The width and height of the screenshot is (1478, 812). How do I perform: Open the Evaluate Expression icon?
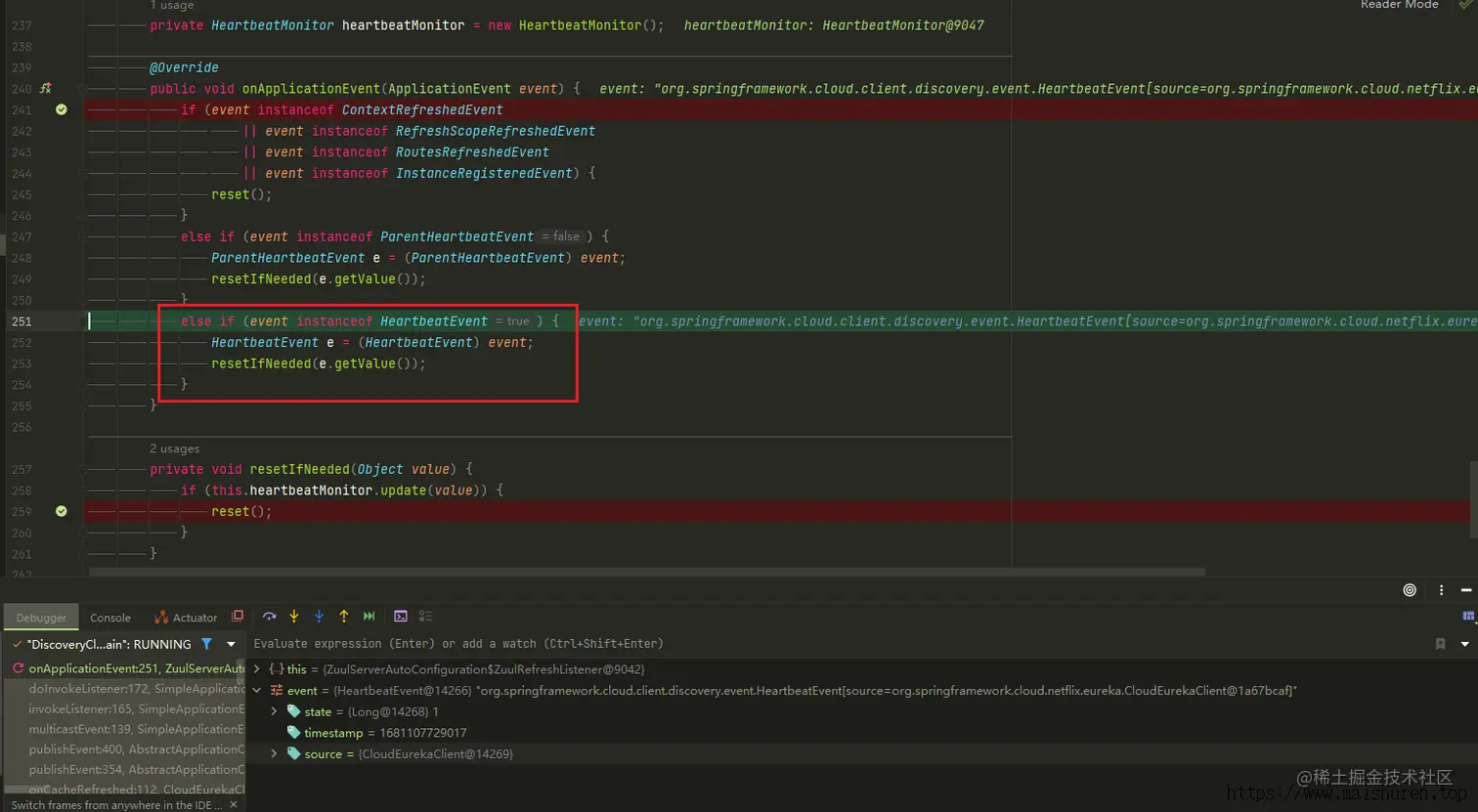(400, 617)
